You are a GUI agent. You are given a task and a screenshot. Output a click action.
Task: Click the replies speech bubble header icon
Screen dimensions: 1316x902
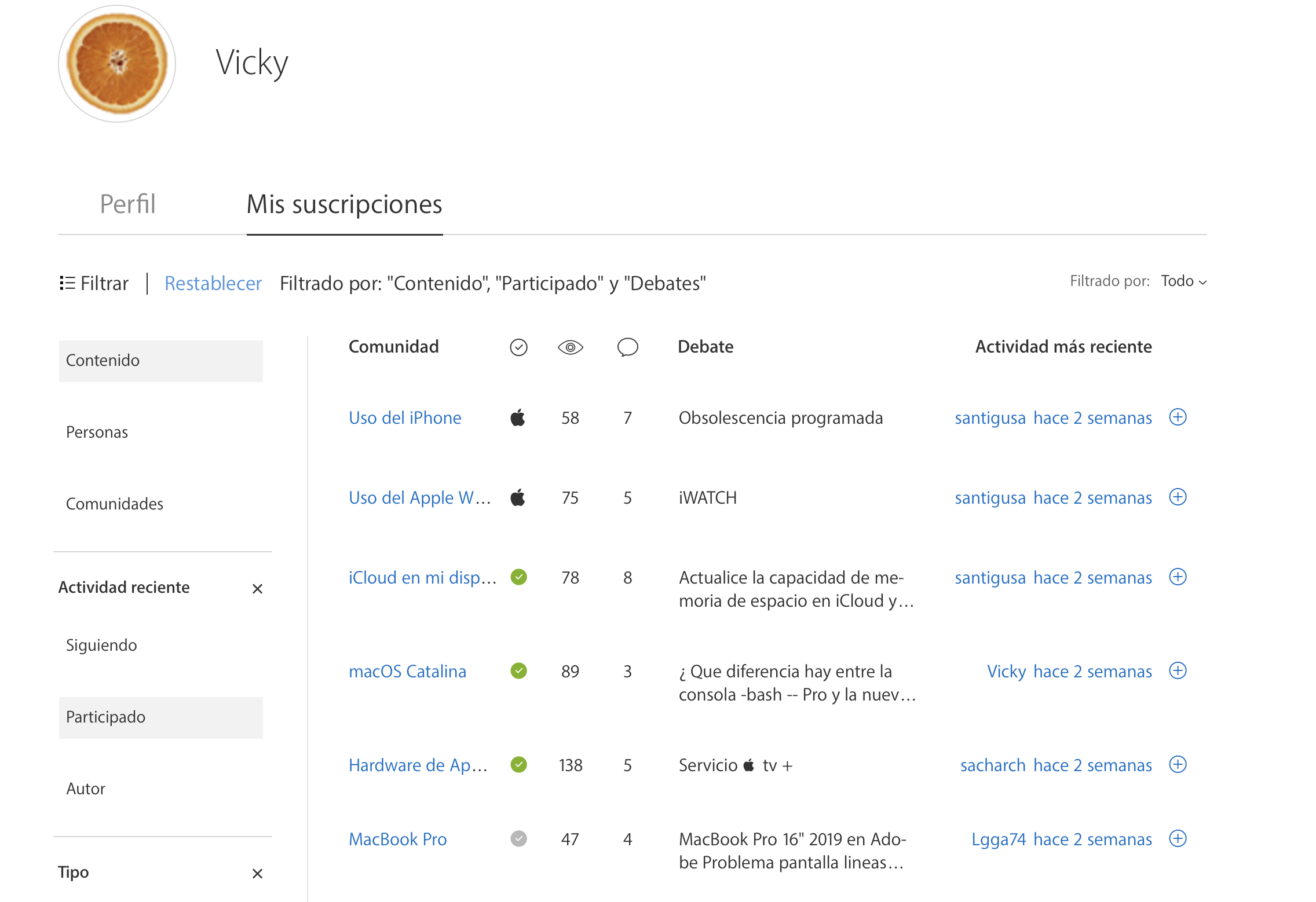(627, 347)
